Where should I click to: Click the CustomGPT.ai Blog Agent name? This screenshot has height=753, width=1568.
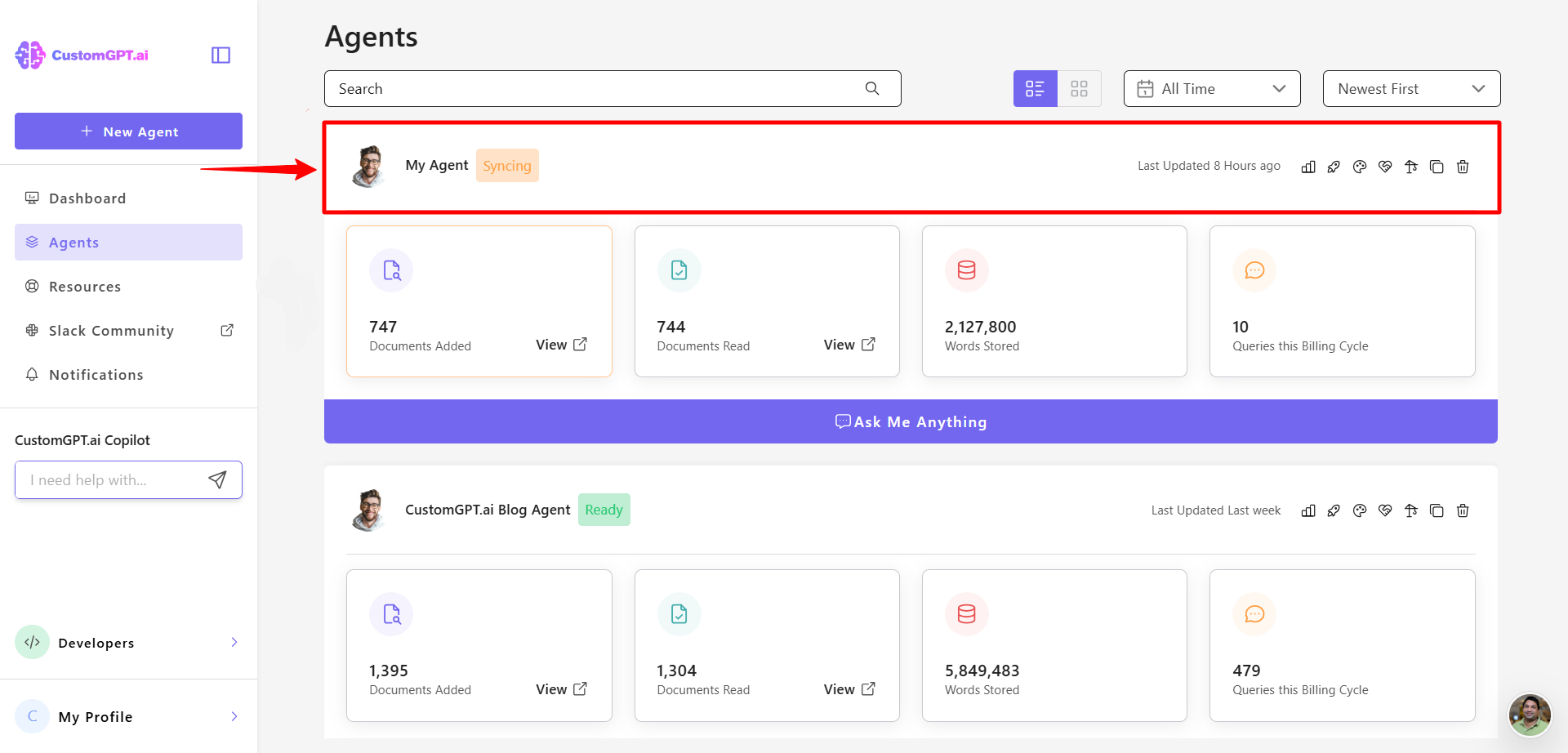(488, 510)
